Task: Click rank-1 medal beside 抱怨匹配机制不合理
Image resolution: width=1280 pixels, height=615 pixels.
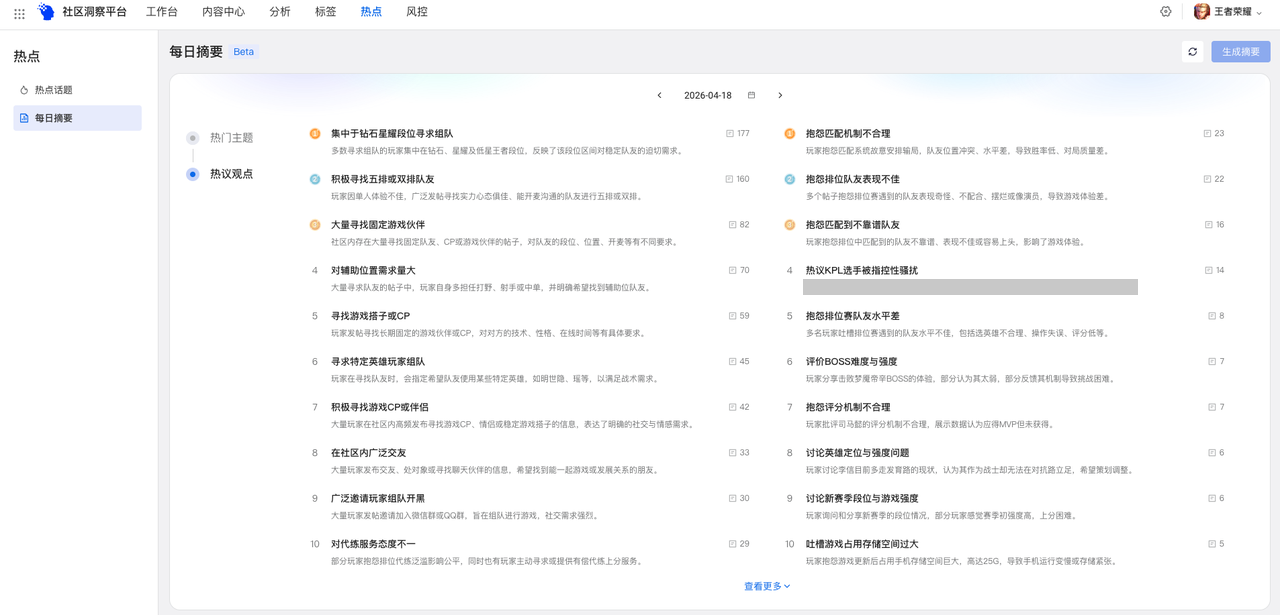Action: (790, 133)
